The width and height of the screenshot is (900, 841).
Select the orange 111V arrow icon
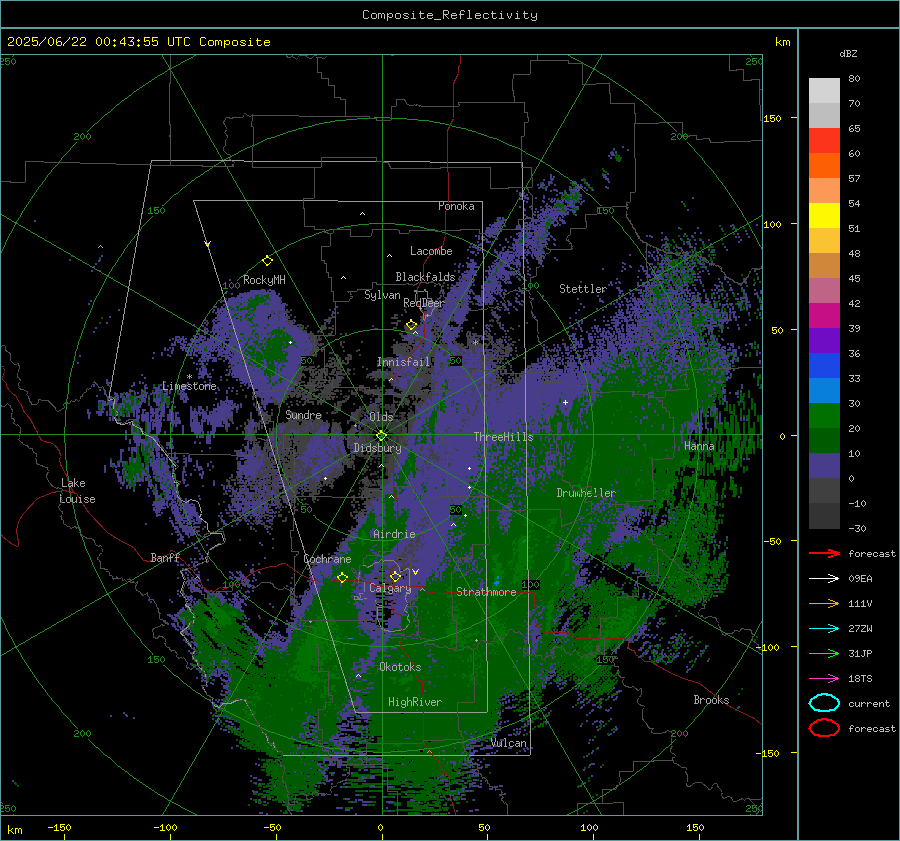(824, 603)
